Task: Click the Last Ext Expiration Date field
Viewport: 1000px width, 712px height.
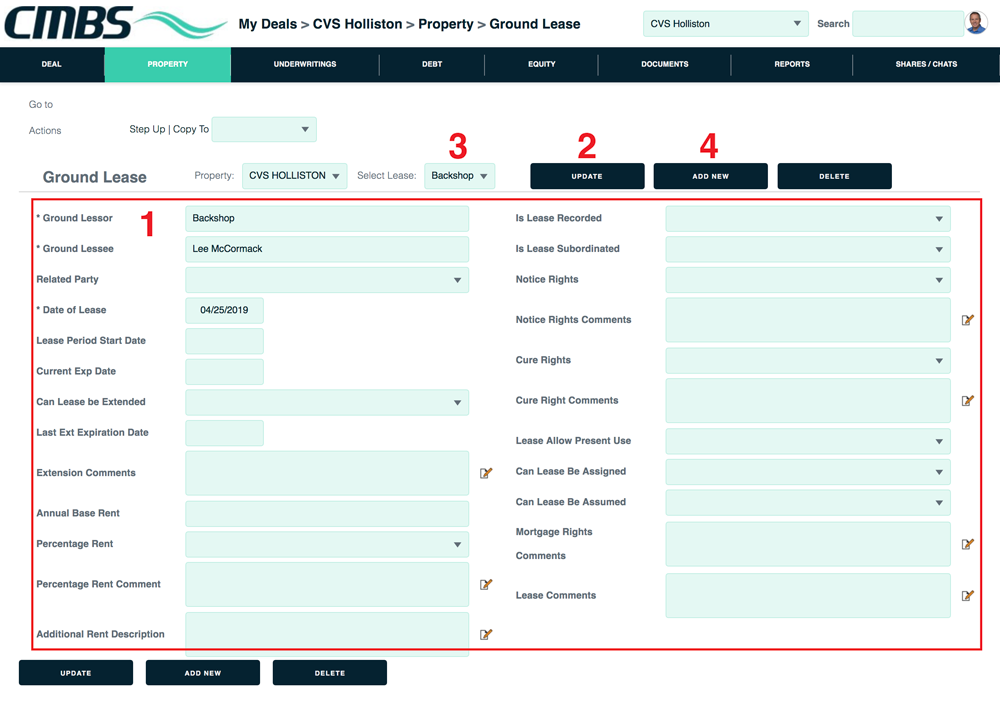Action: click(224, 433)
